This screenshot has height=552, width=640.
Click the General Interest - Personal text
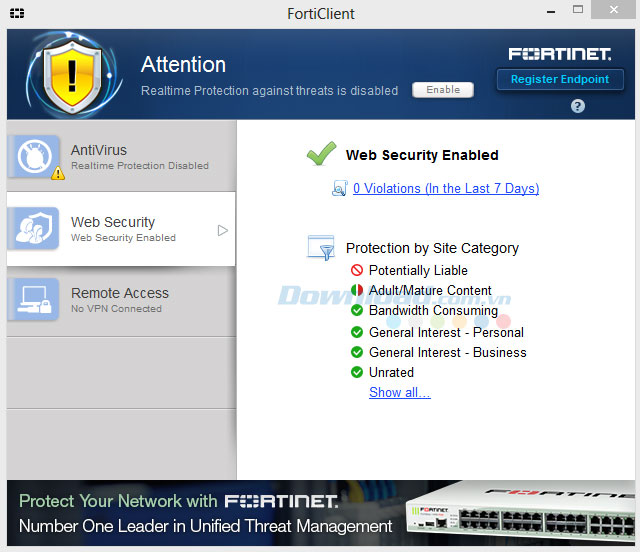tap(446, 332)
